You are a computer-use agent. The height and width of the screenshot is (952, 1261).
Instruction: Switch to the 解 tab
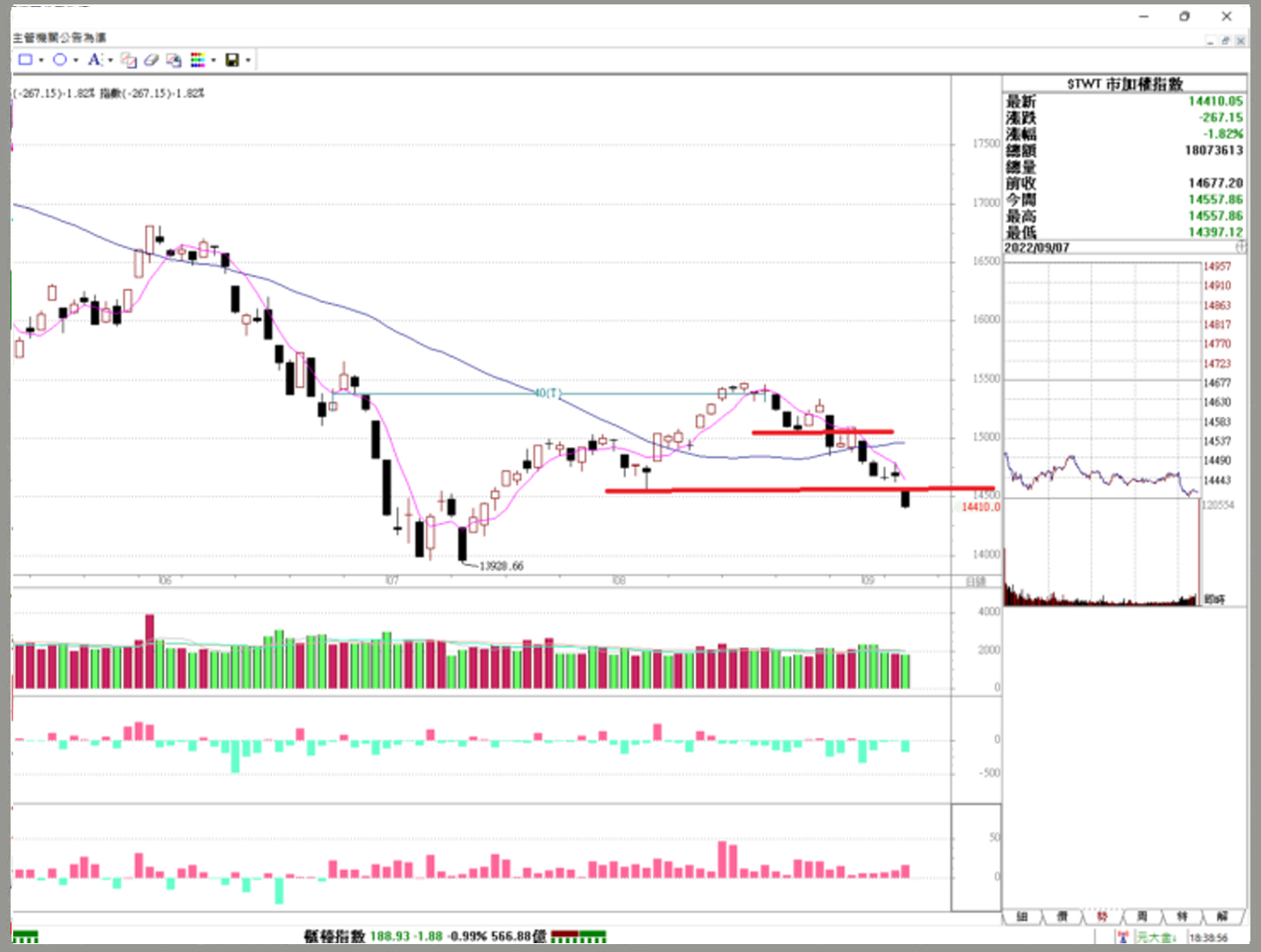coord(1222,917)
